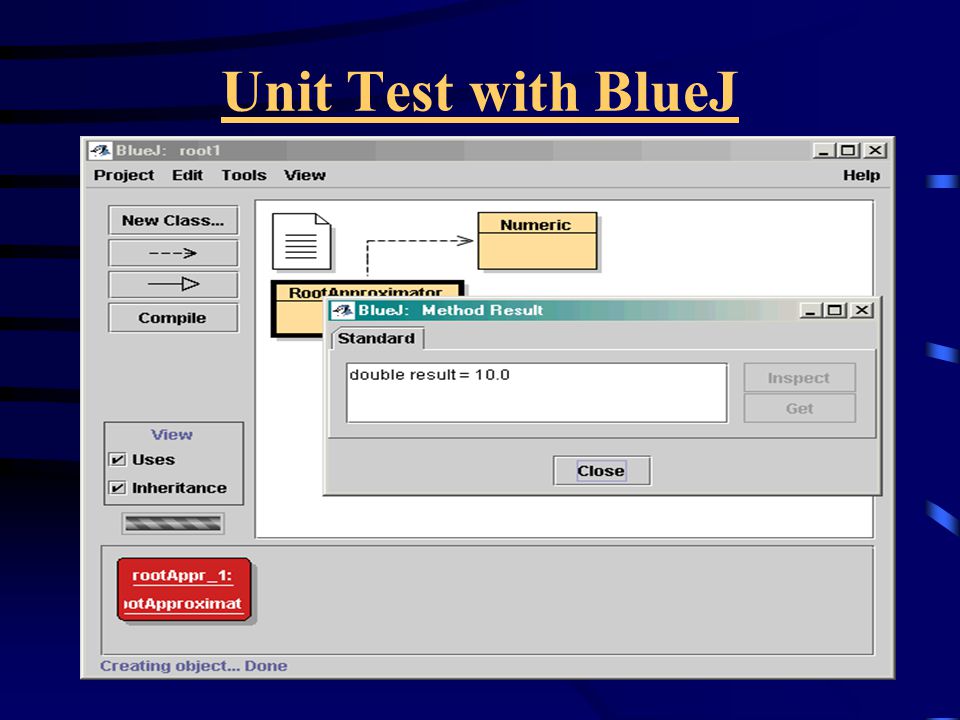Click the BlueJ icon in Method Result title bar

[x=343, y=310]
